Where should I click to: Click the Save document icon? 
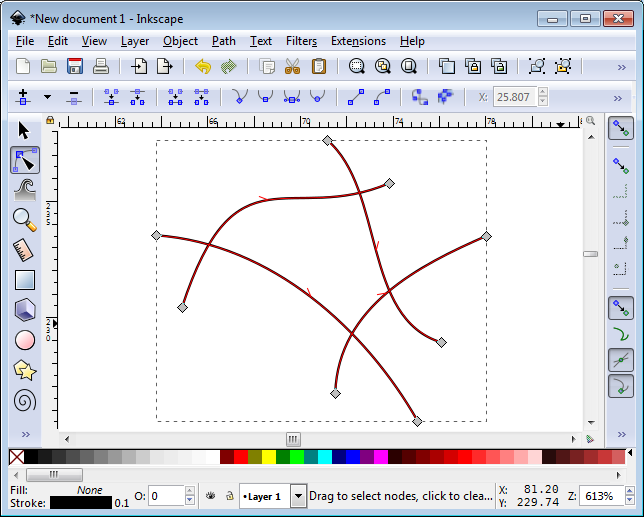coord(75,67)
